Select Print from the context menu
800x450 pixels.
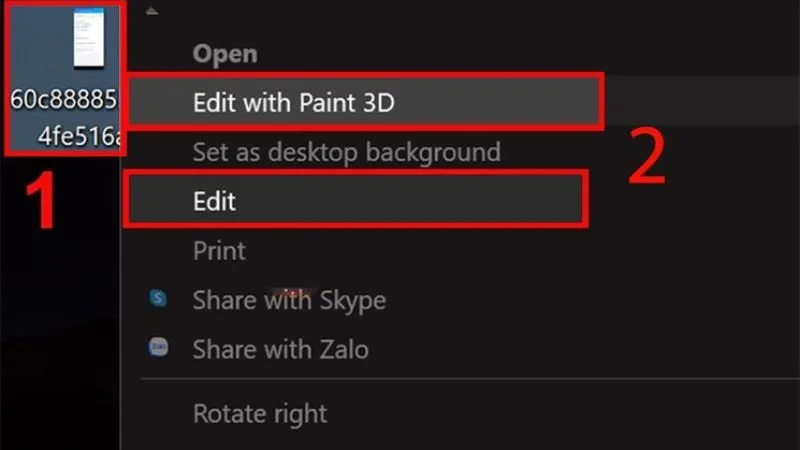pyautogui.click(x=219, y=251)
